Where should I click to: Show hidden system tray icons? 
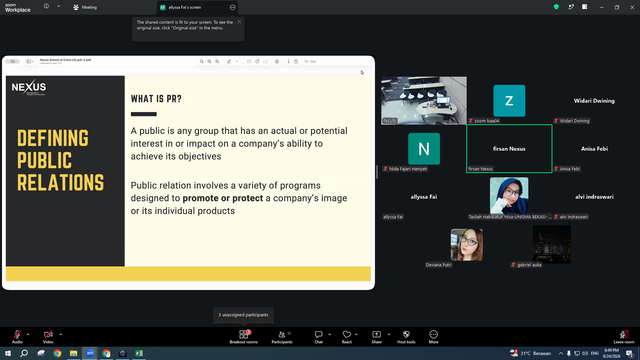(x=561, y=353)
